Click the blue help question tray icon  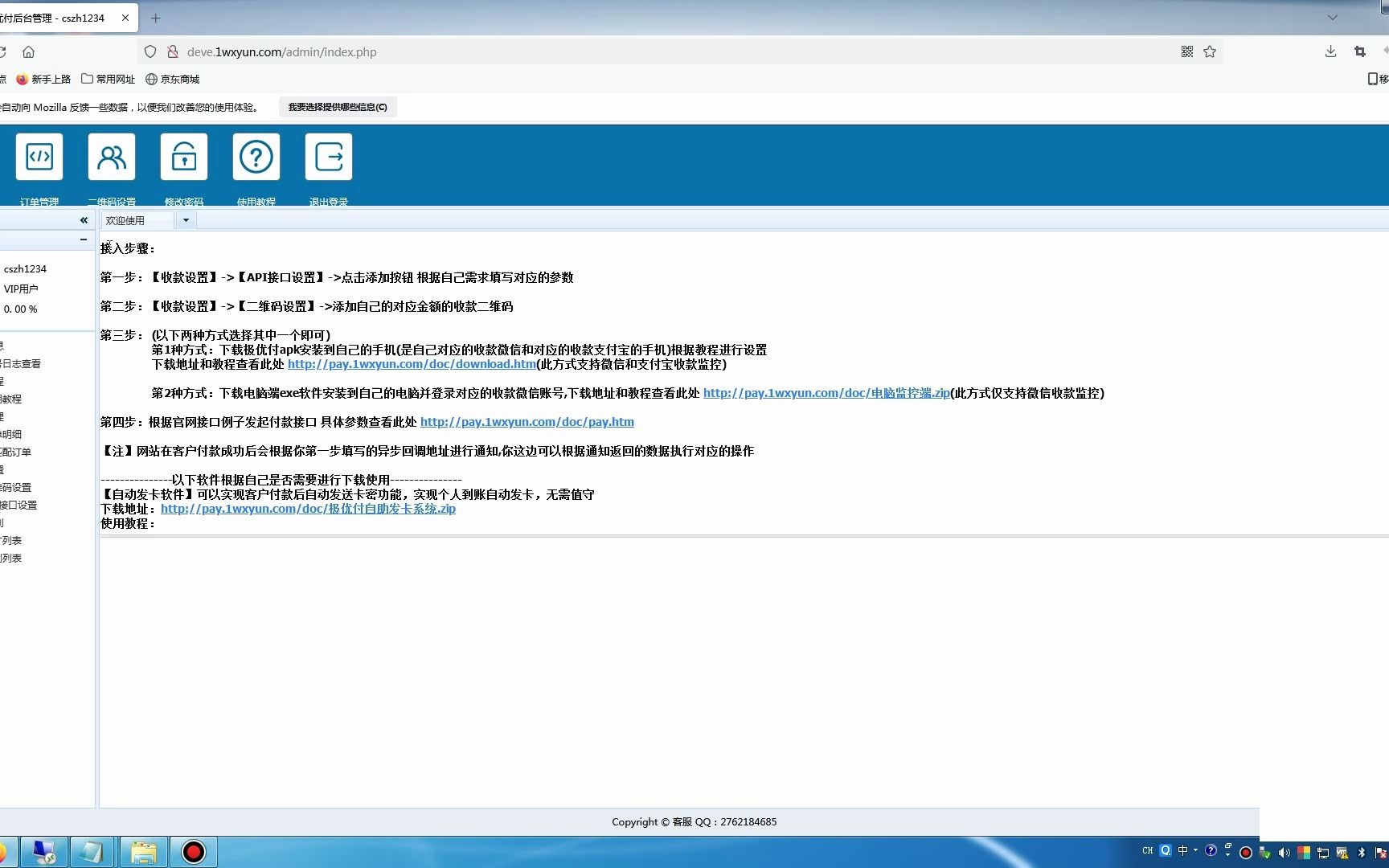1211,850
